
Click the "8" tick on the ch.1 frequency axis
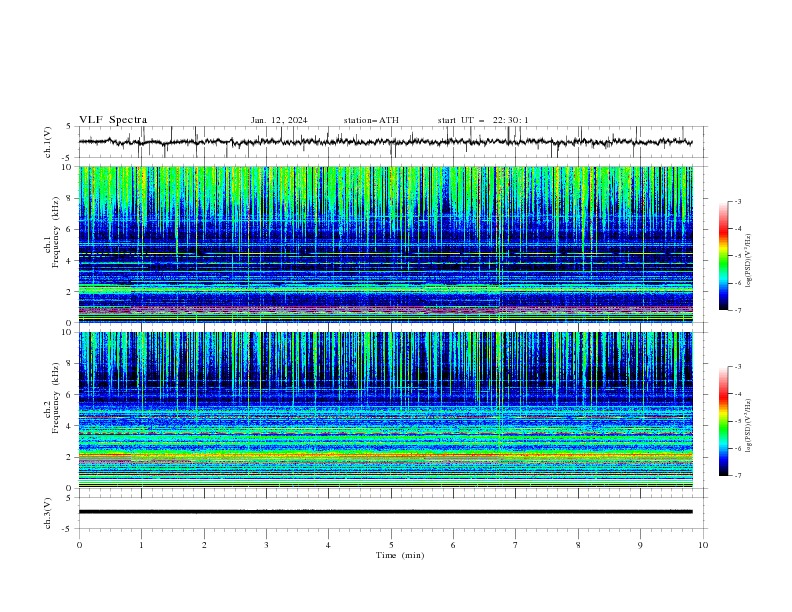tap(70, 198)
